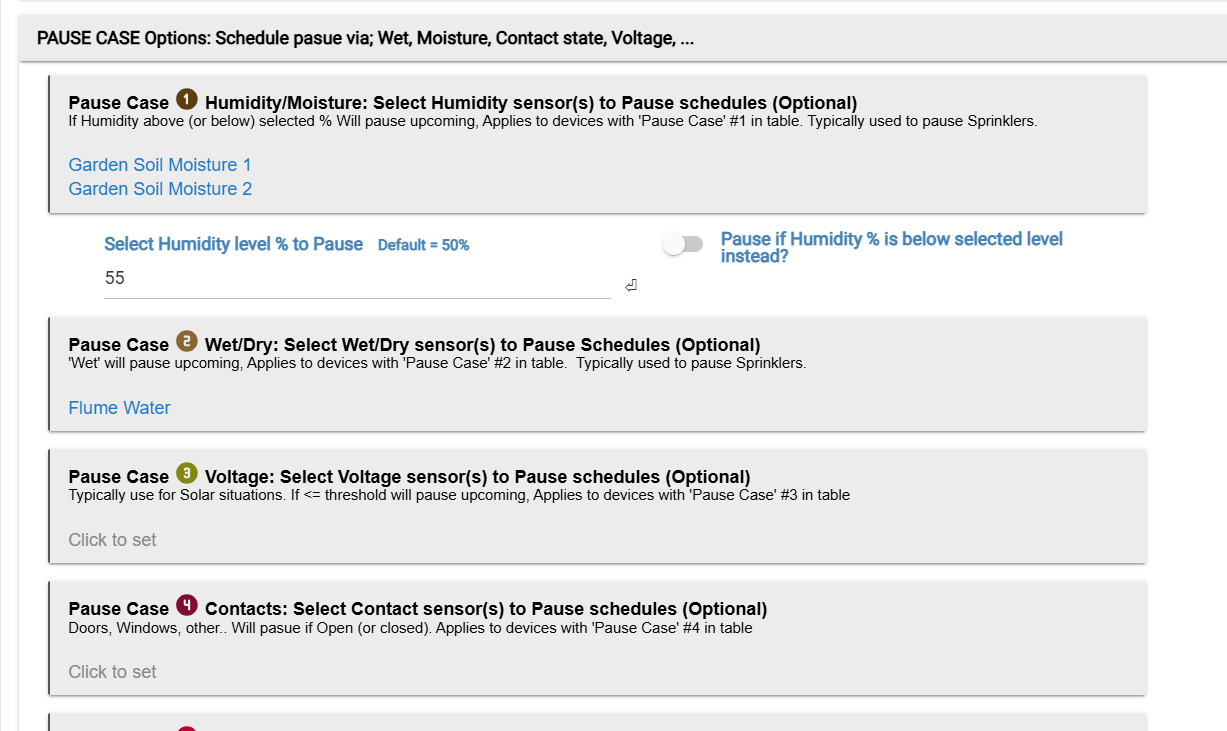Click the Contacts sensor selection heading
Image resolution: width=1227 pixels, height=731 pixels.
pos(485,609)
